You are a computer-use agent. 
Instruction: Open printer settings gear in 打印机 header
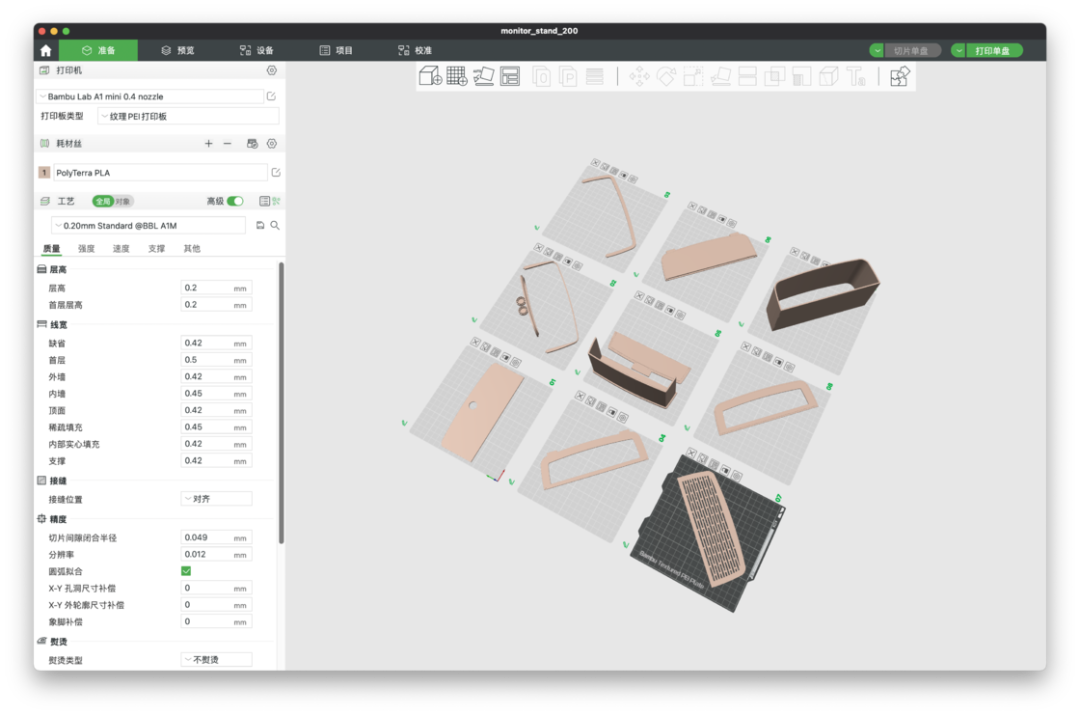click(272, 70)
